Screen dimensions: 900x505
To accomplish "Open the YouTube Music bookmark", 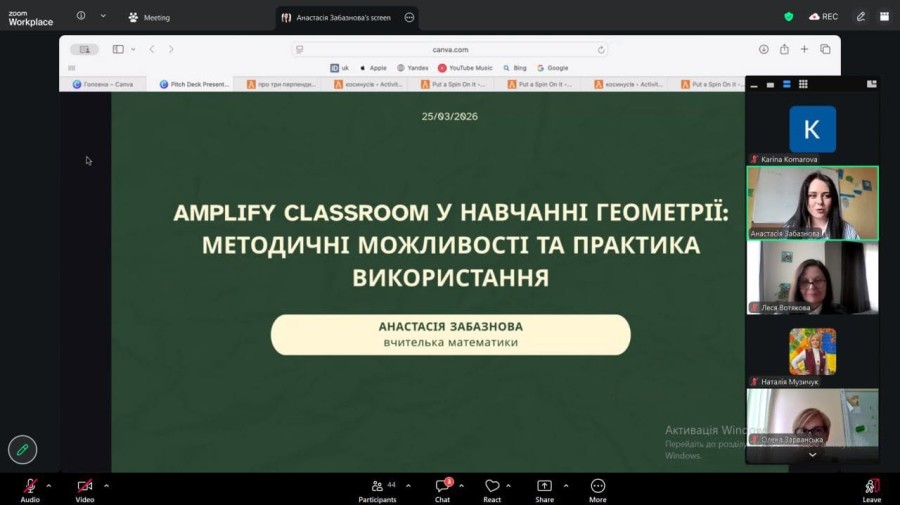I will (x=465, y=68).
